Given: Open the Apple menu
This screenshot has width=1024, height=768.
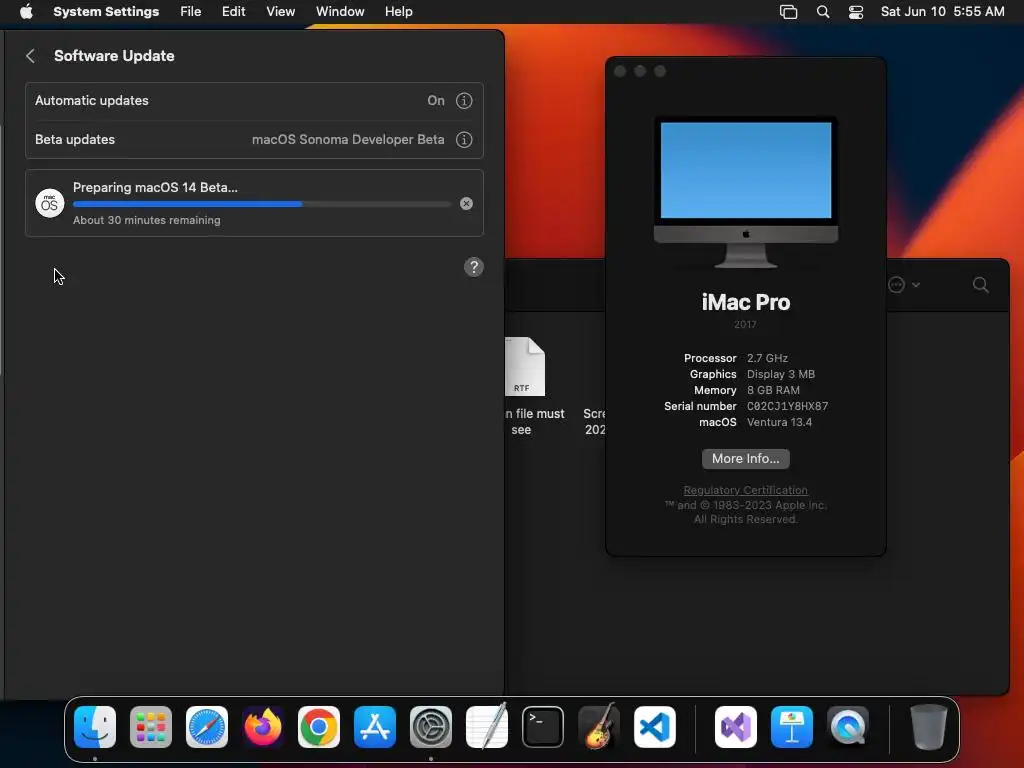Looking at the screenshot, I should coord(26,12).
